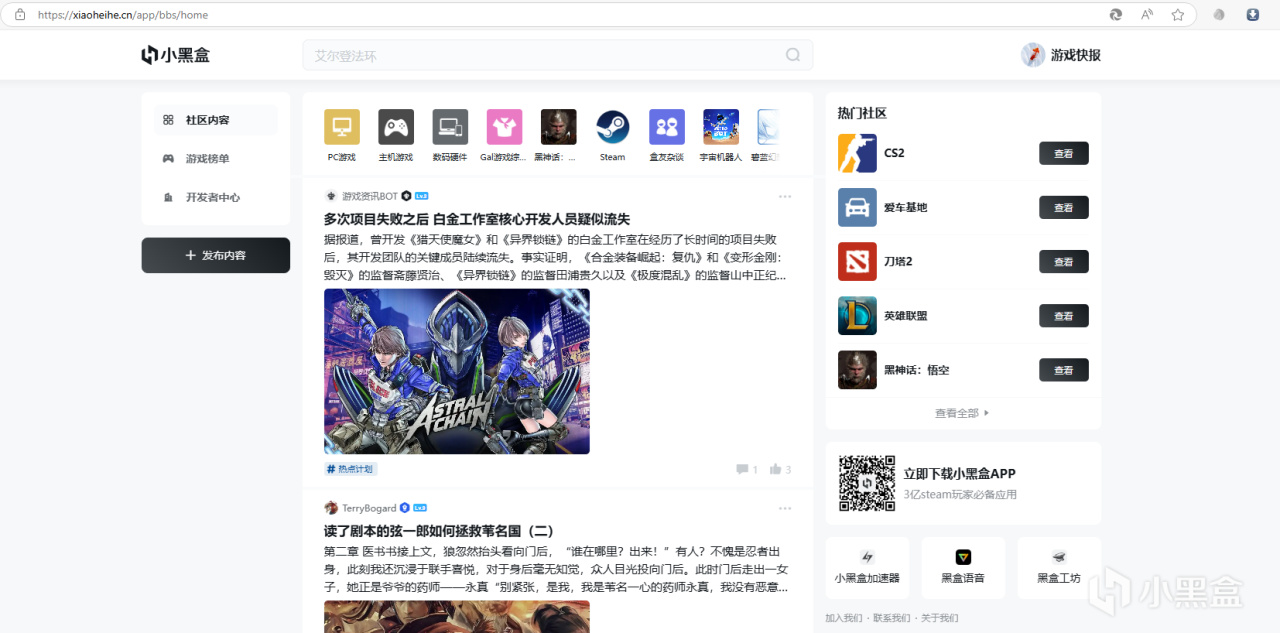Click the 刀塔2 Dota icon
The image size is (1280, 633).
[857, 261]
